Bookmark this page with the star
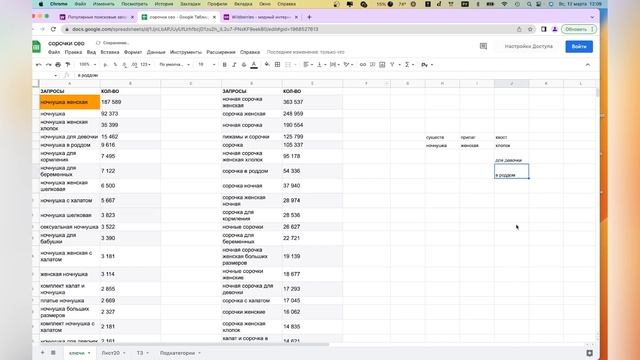The image size is (640, 360). 530,29
